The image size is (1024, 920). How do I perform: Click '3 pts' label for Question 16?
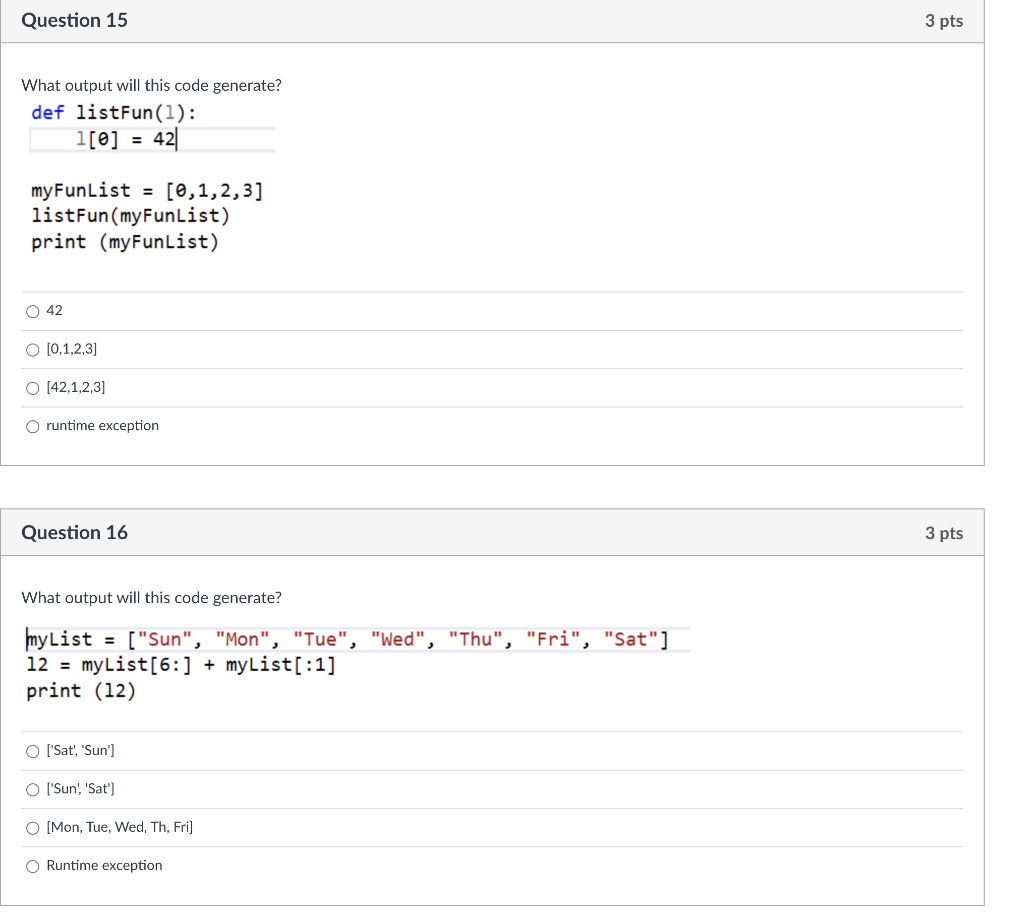click(943, 533)
